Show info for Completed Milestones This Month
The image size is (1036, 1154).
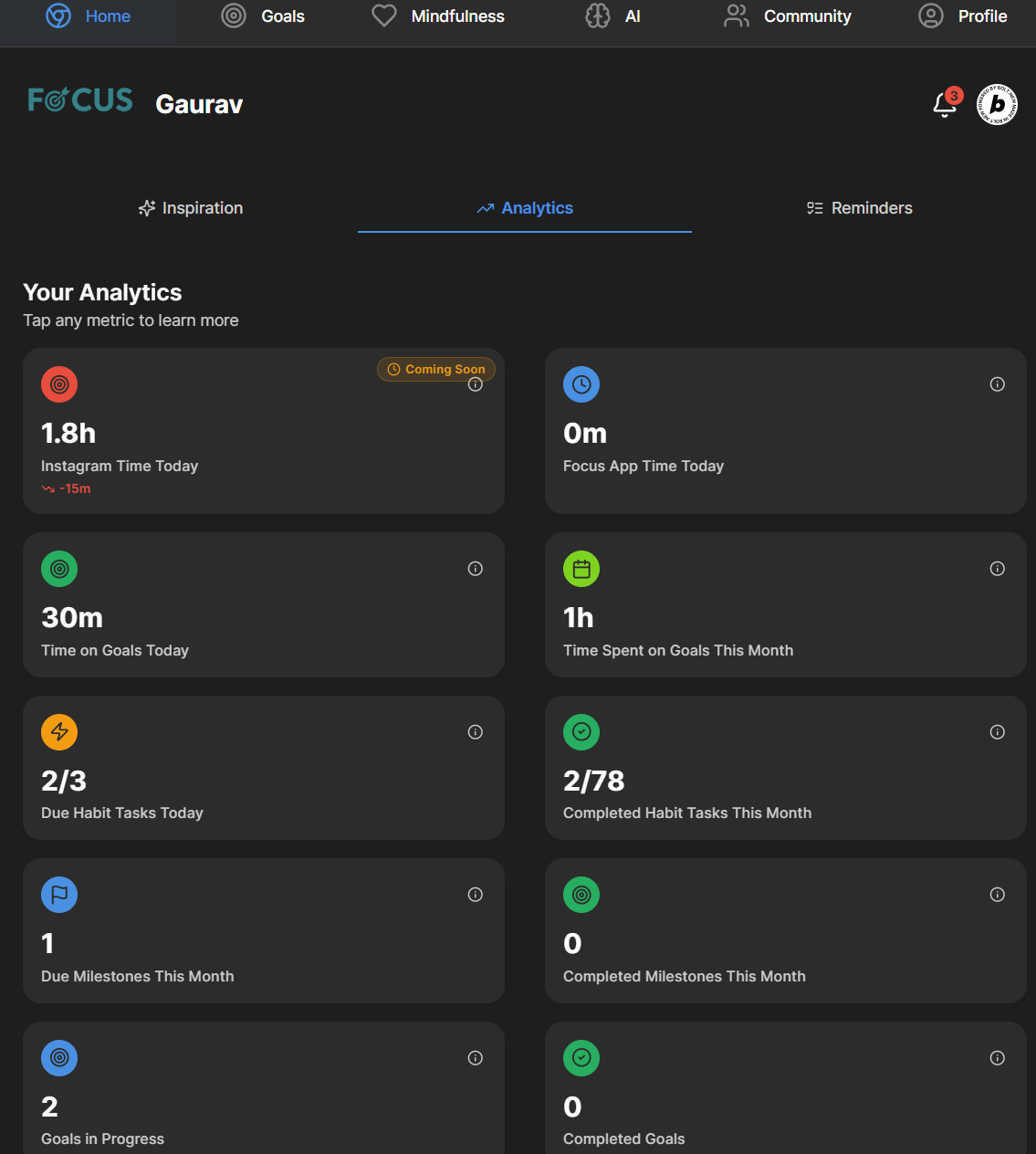997,895
